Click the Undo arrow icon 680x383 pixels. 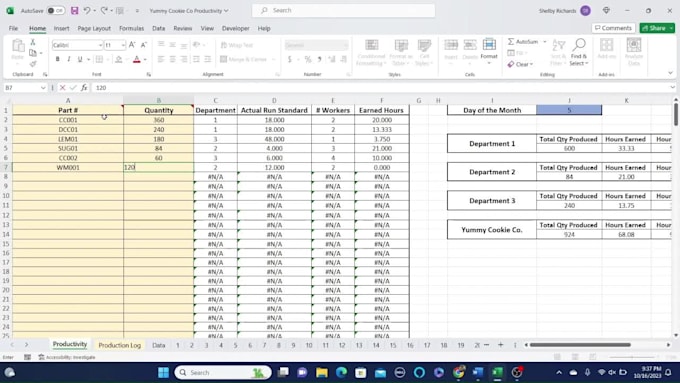tap(87, 10)
